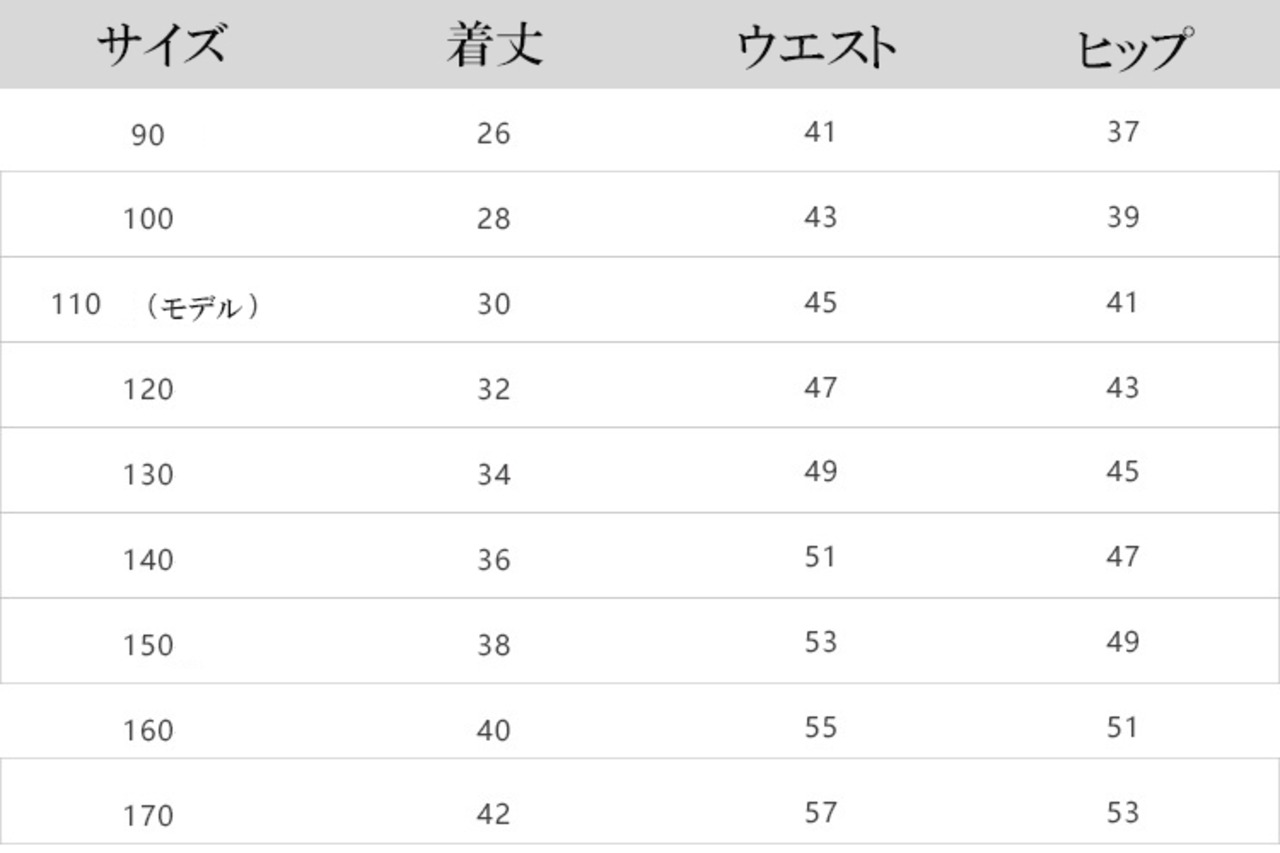Screen dimensions: 1280x853
Task: Click the (モデル) label beside size 110
Action: pyautogui.click(x=203, y=306)
